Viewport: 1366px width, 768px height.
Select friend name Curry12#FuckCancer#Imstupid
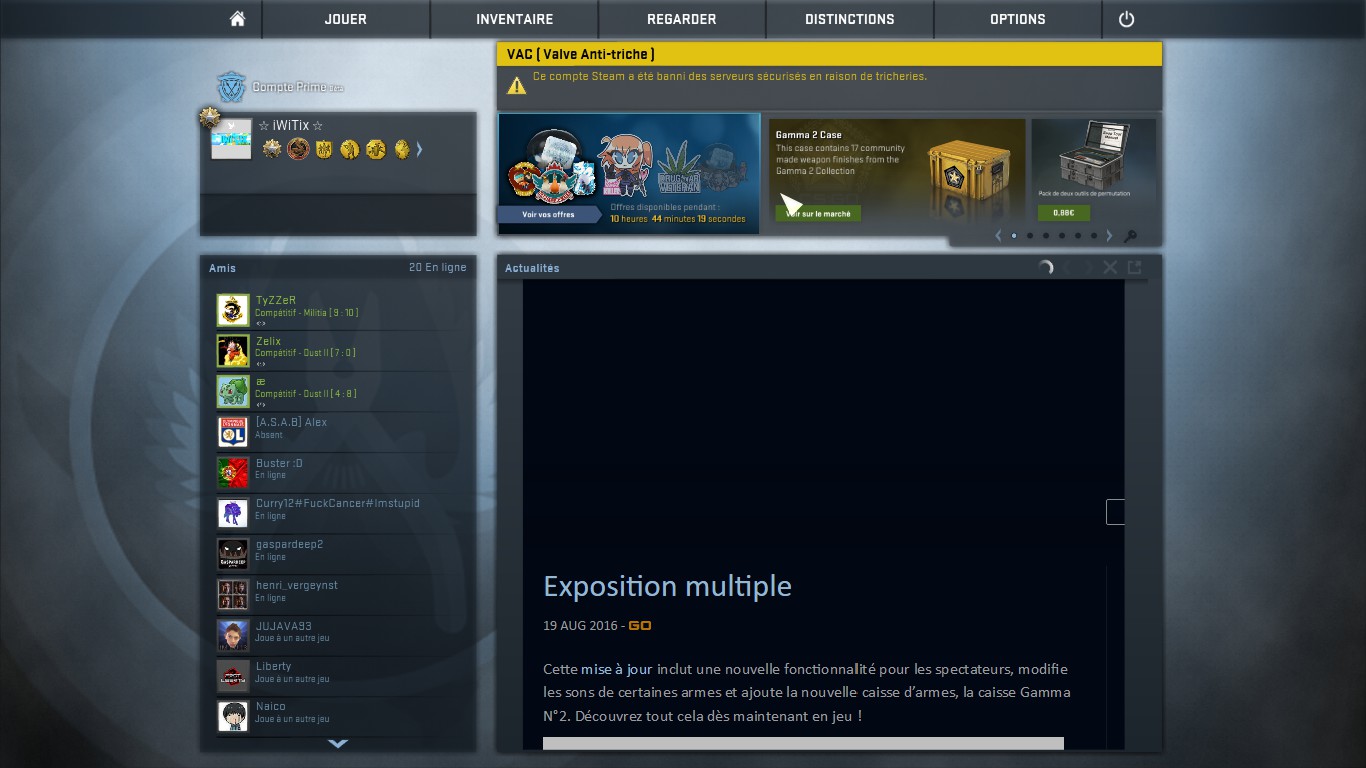click(338, 503)
